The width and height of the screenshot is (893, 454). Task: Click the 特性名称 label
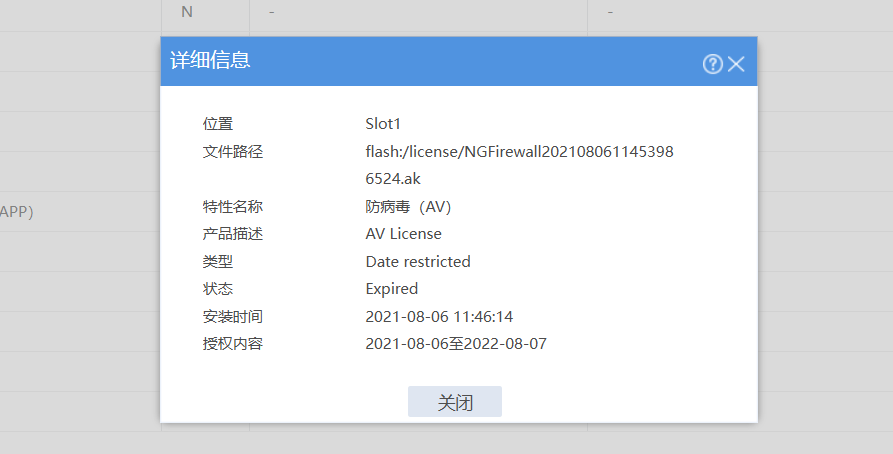232,207
